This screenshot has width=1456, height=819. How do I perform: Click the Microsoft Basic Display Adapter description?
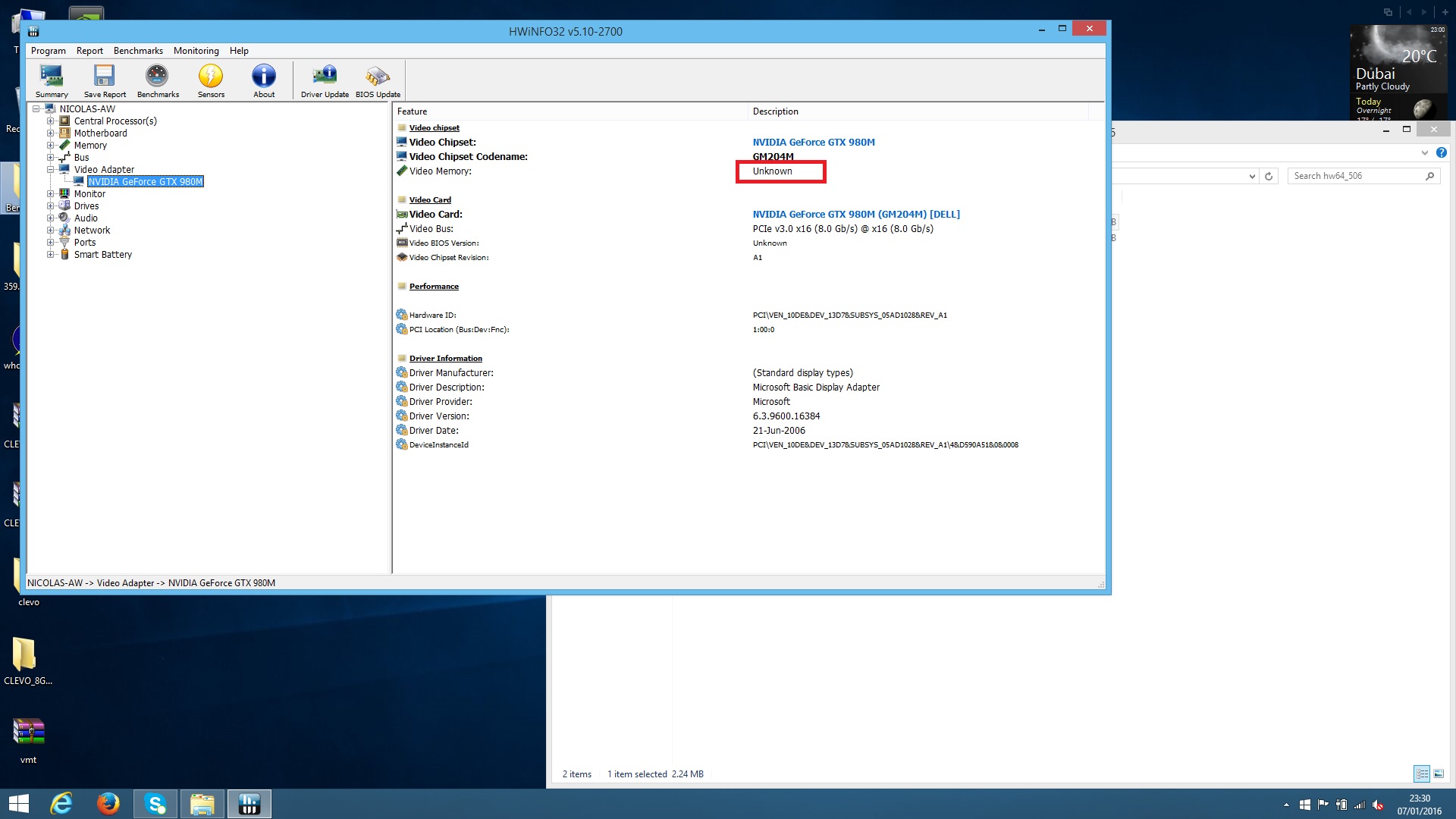pos(816,387)
